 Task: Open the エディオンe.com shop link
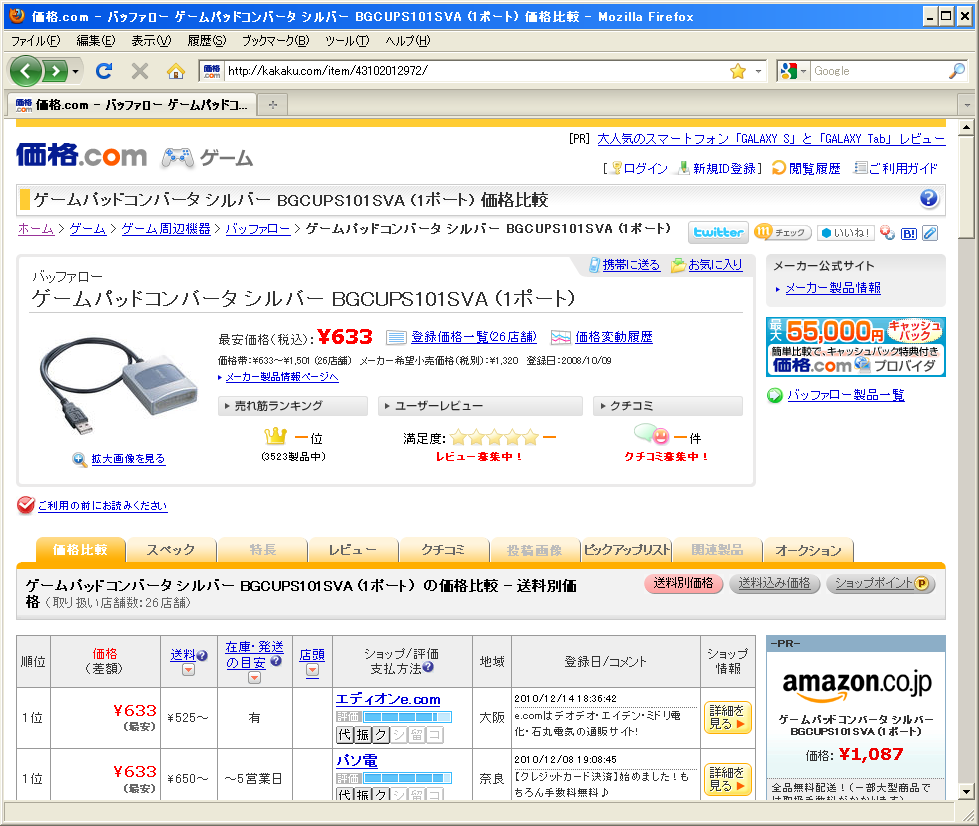388,699
